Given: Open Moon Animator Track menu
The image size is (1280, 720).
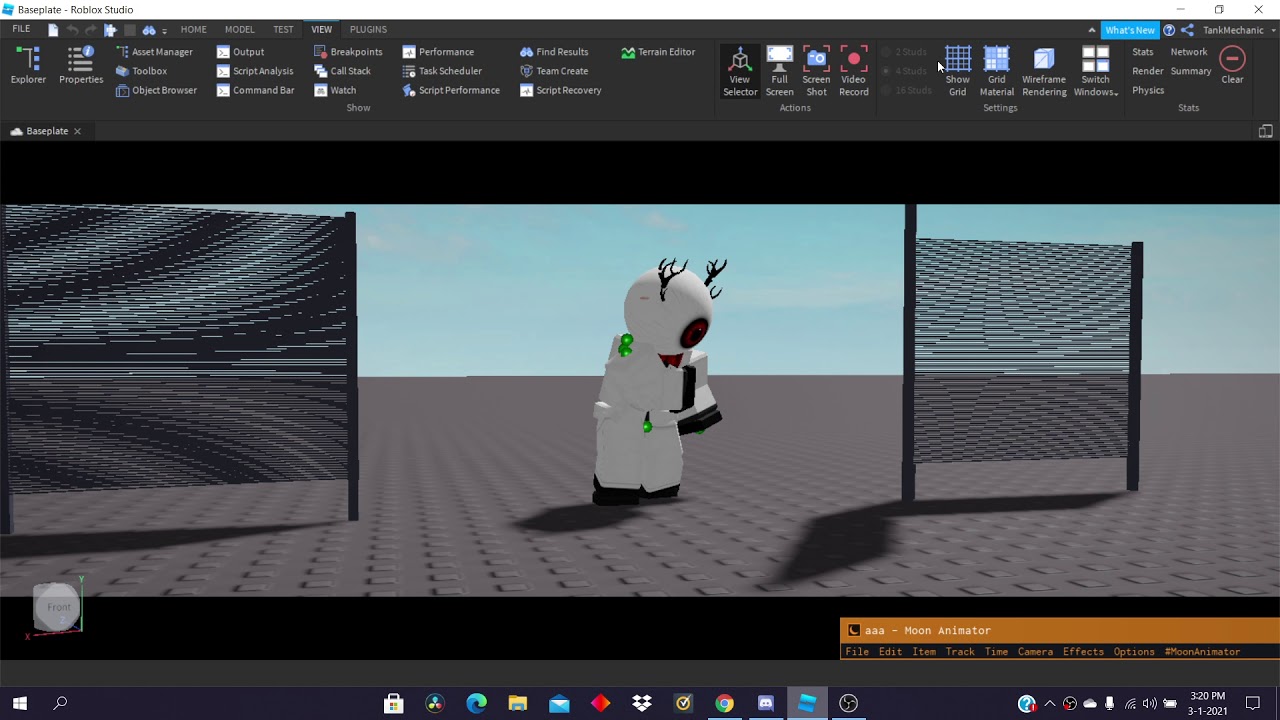Looking at the screenshot, I should coord(960,652).
